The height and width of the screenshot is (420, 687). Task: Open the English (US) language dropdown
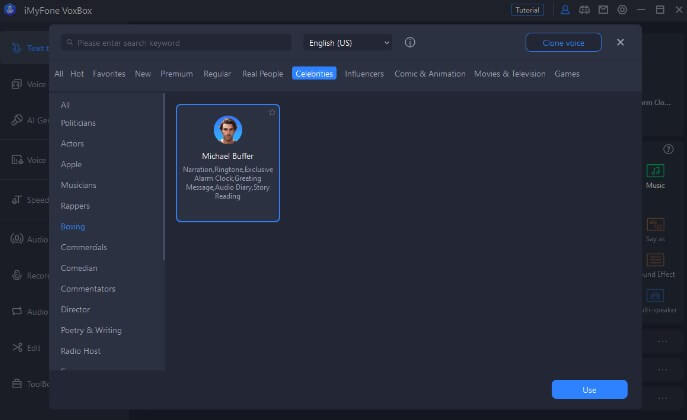[x=348, y=43]
